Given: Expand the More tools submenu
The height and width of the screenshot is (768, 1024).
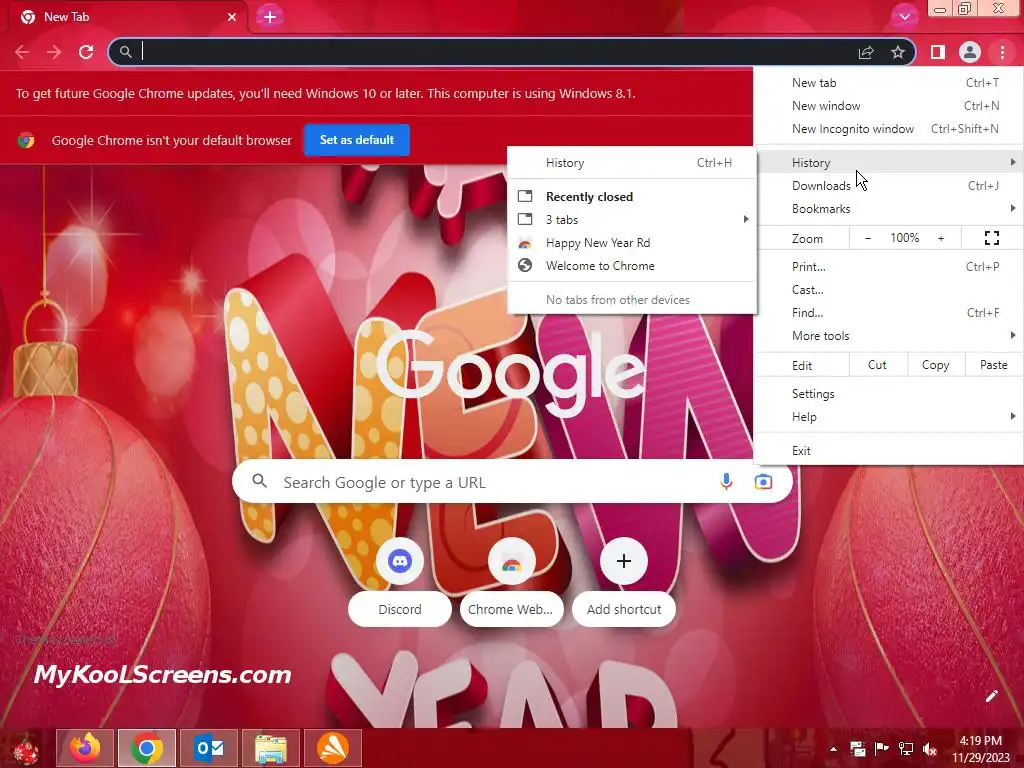Looking at the screenshot, I should (889, 336).
